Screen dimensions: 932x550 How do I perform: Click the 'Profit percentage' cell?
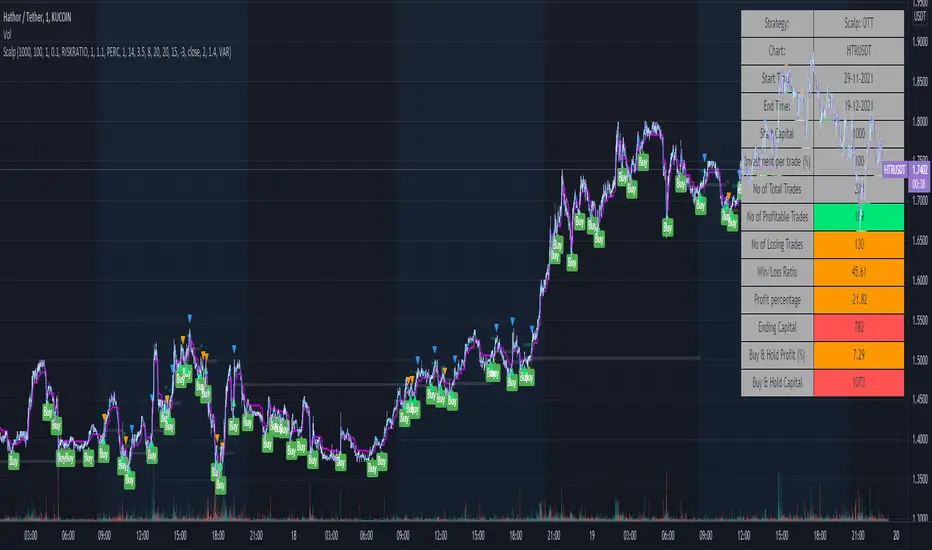tap(777, 300)
